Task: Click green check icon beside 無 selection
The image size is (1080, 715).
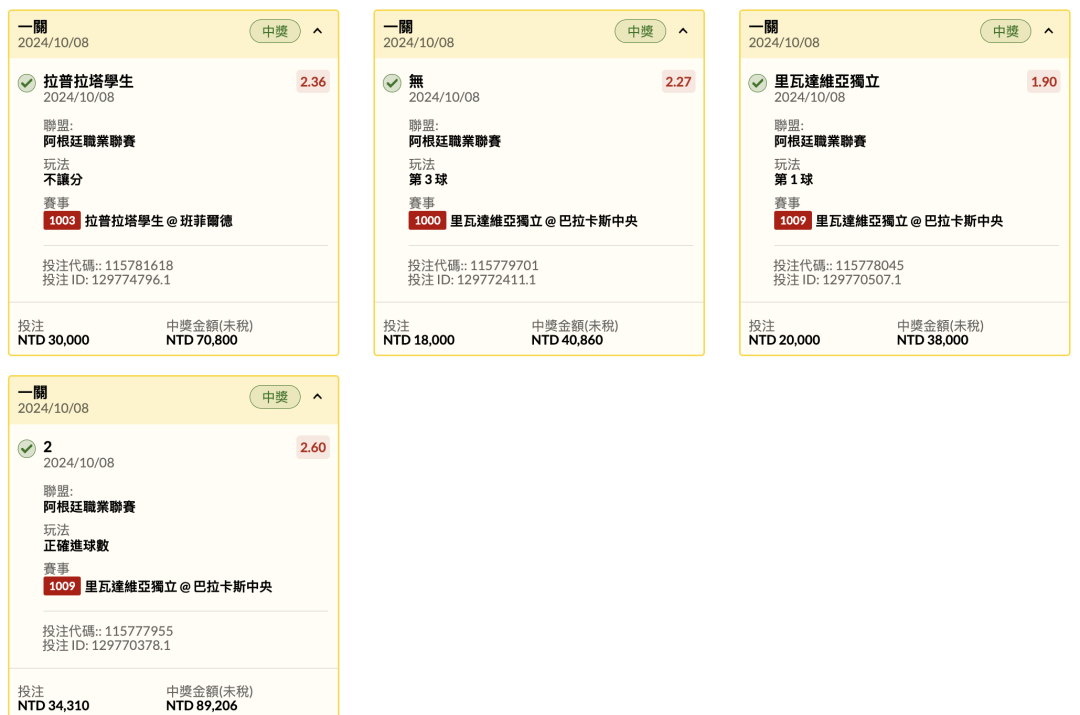Action: click(392, 83)
